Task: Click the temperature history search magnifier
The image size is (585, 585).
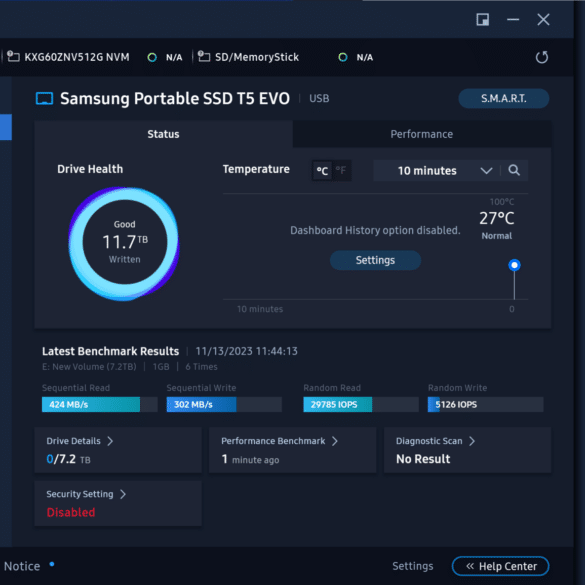Action: point(514,171)
